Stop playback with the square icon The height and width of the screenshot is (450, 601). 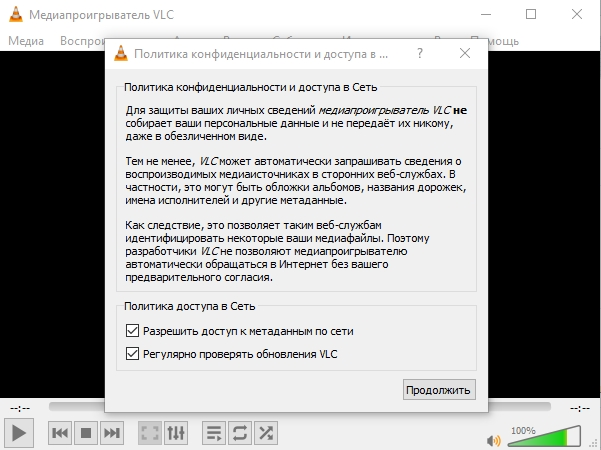pos(86,433)
